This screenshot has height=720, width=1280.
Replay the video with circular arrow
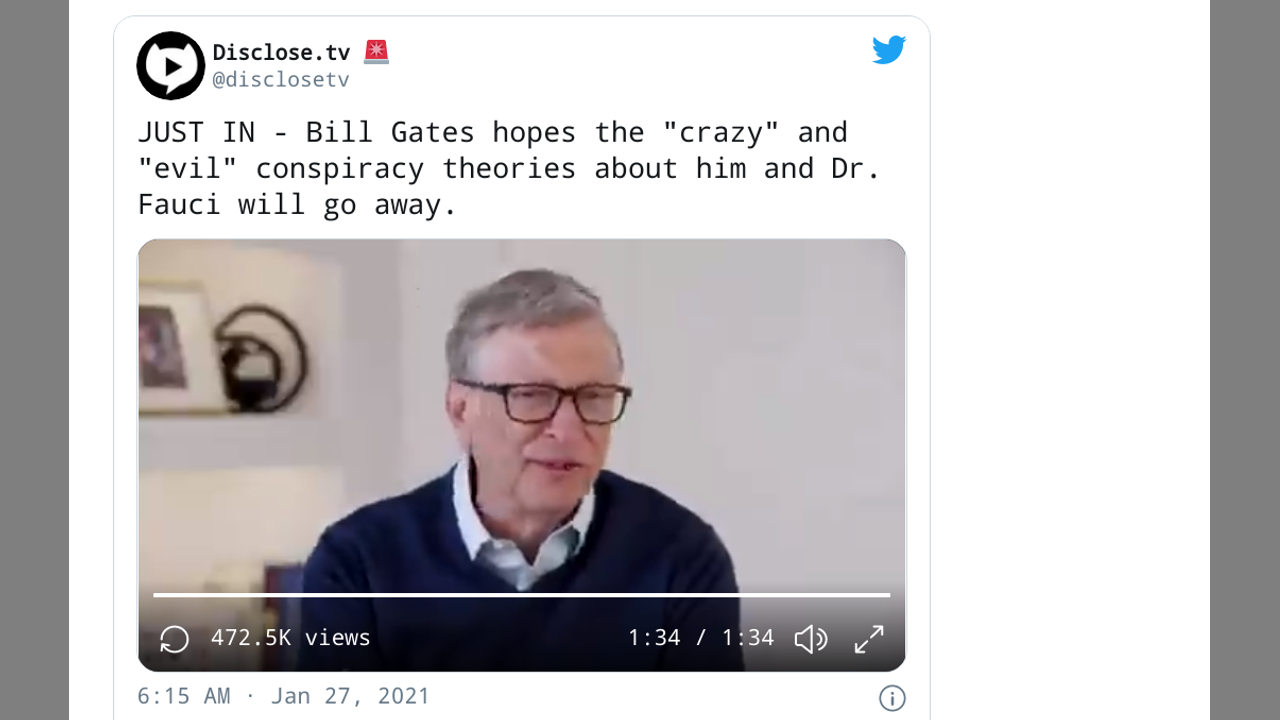(174, 639)
